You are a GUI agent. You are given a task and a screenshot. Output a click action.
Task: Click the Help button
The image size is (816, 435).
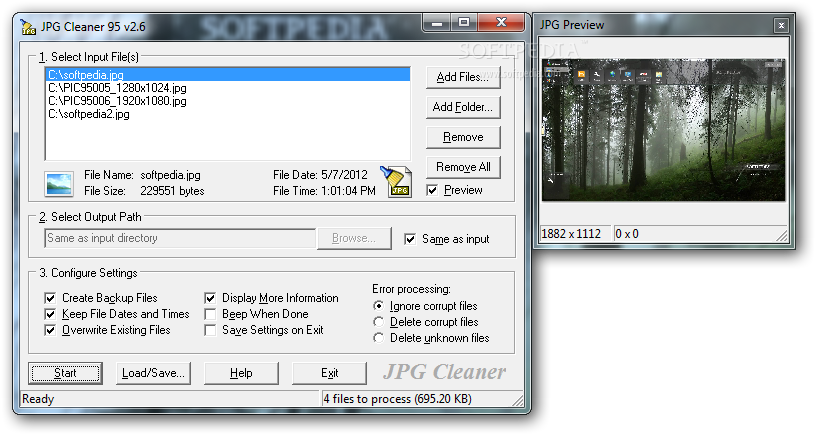(x=241, y=373)
